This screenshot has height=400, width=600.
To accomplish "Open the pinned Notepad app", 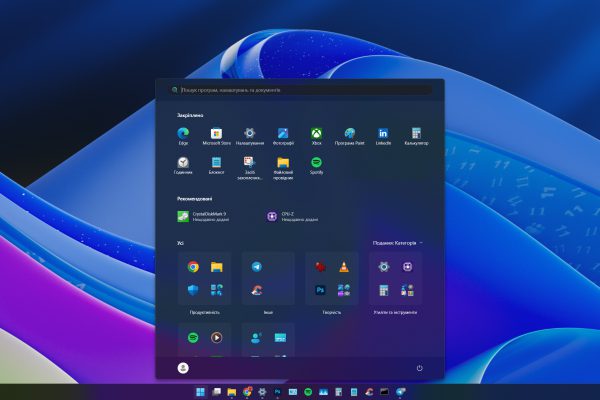I will (216, 163).
